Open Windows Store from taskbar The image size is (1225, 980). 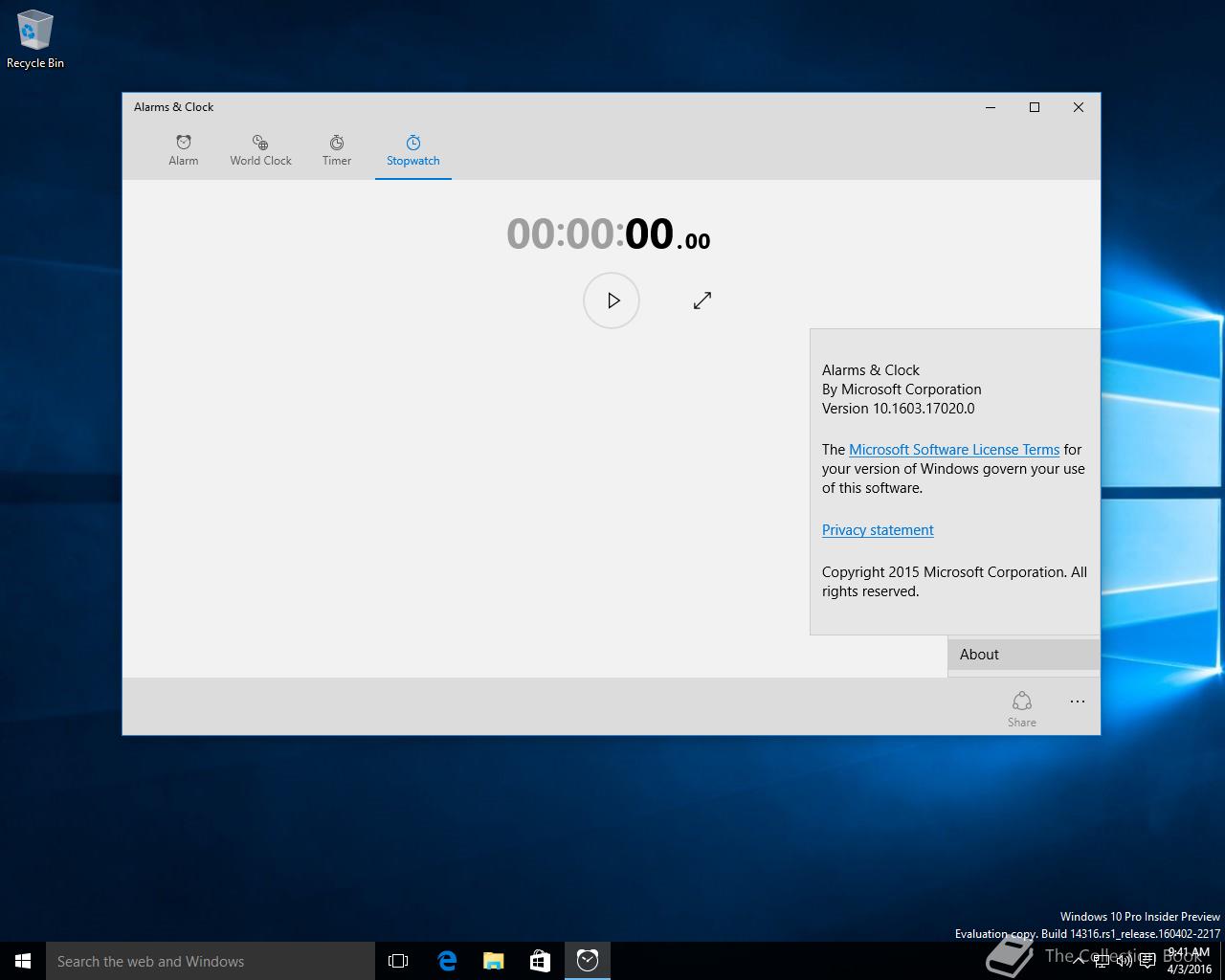[x=540, y=961]
